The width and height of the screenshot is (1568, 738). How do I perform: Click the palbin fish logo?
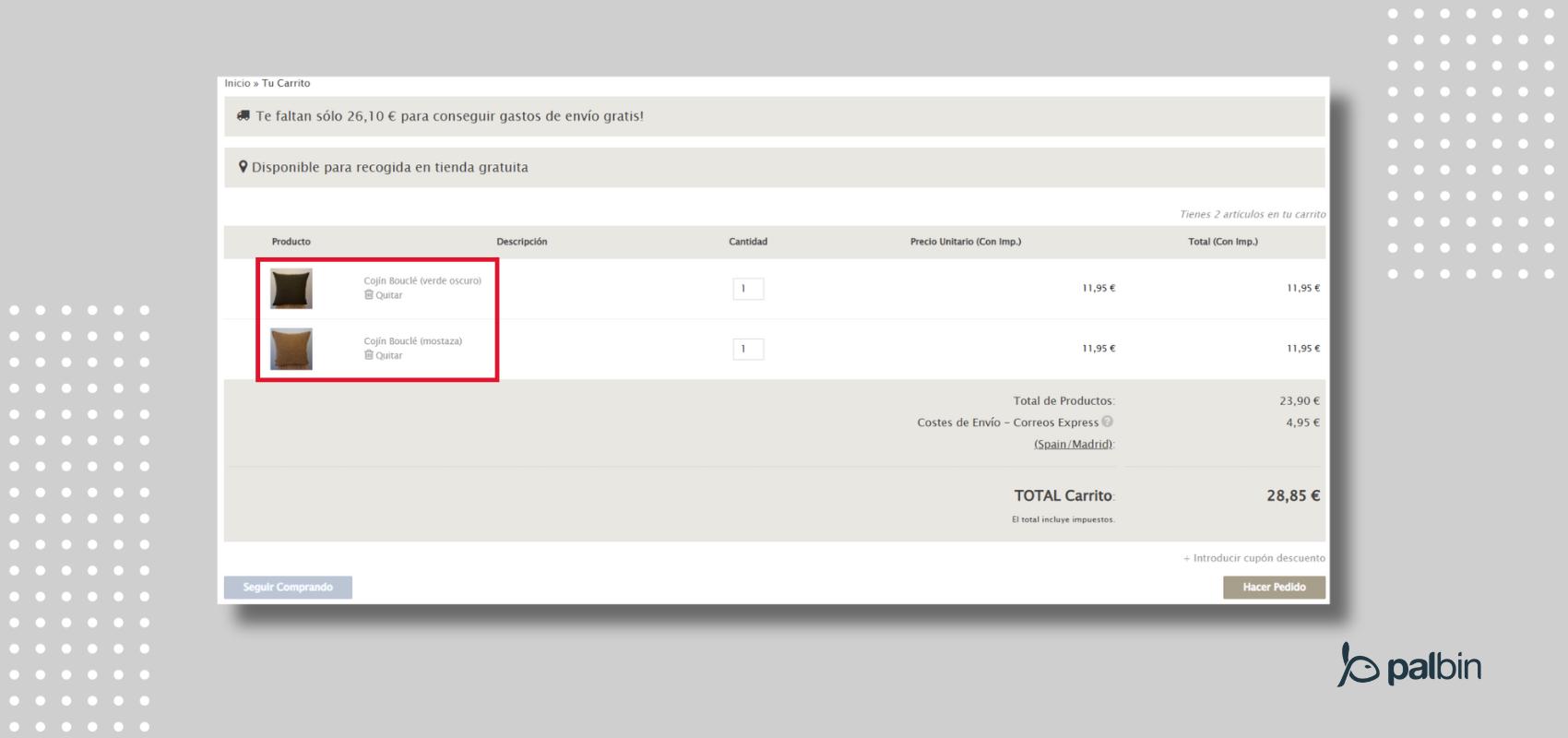click(x=1356, y=665)
